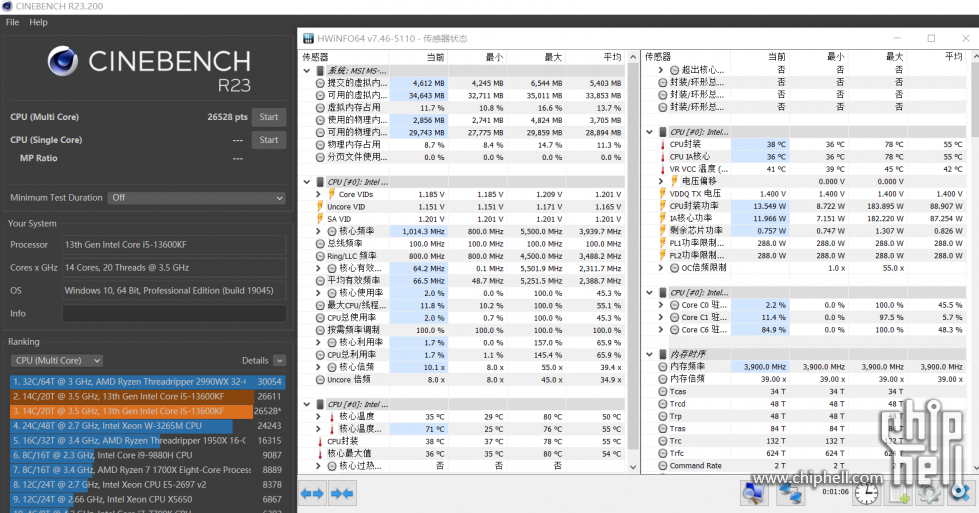This screenshot has width=979, height=513.
Task: Expand the Core C0 驻 row
Action: [x=661, y=305]
